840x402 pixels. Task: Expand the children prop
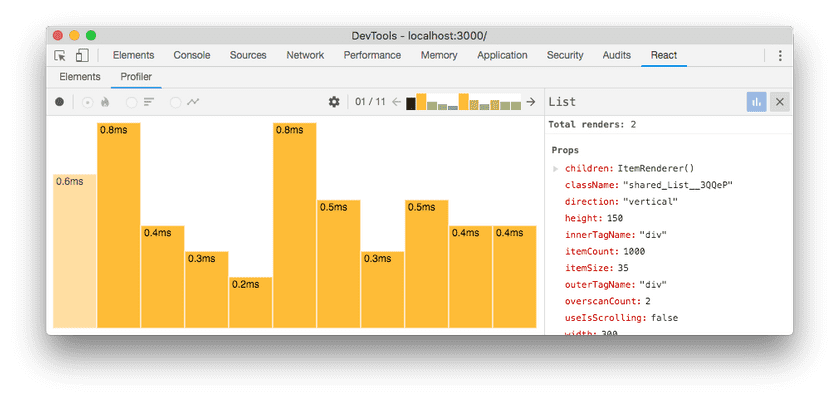pos(556,168)
